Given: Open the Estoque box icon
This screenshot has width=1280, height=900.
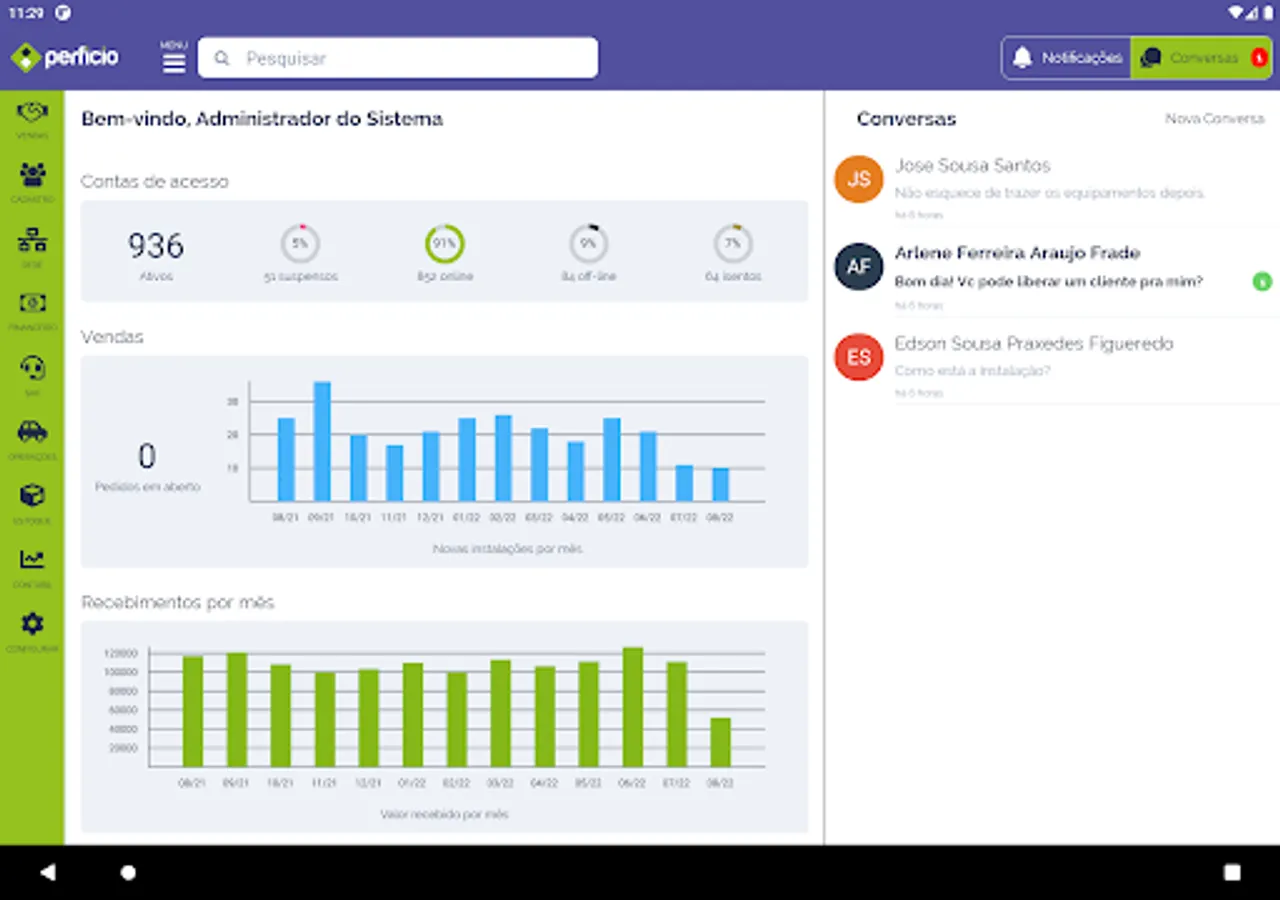Looking at the screenshot, I should pos(32,503).
